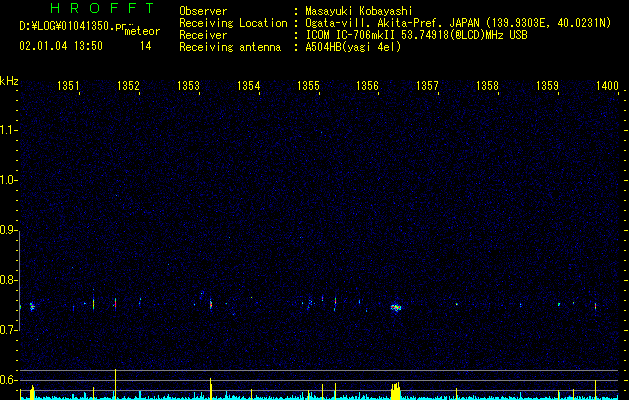Image resolution: width=629 pixels, height=400 pixels.
Task: Click the A504HB(yagi 4el) antenna text
Action: [x=353, y=47]
